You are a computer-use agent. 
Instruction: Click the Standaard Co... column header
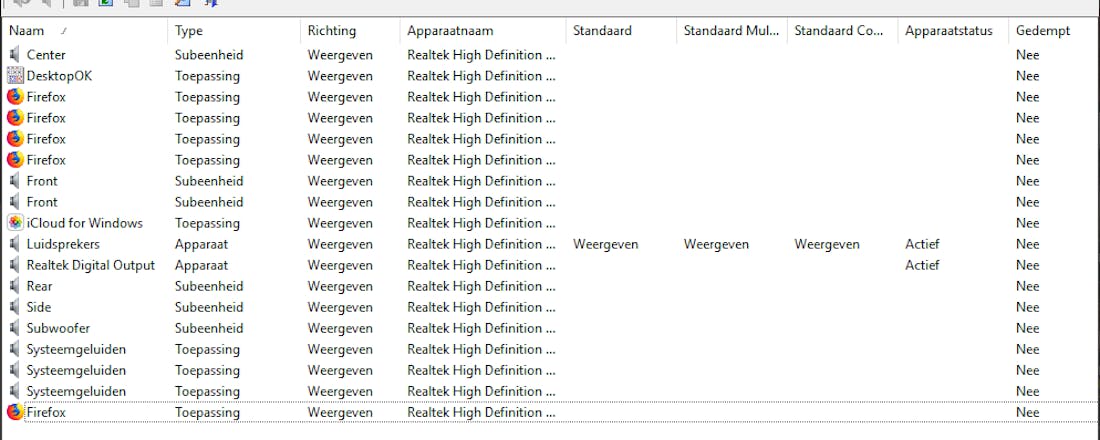[843, 31]
